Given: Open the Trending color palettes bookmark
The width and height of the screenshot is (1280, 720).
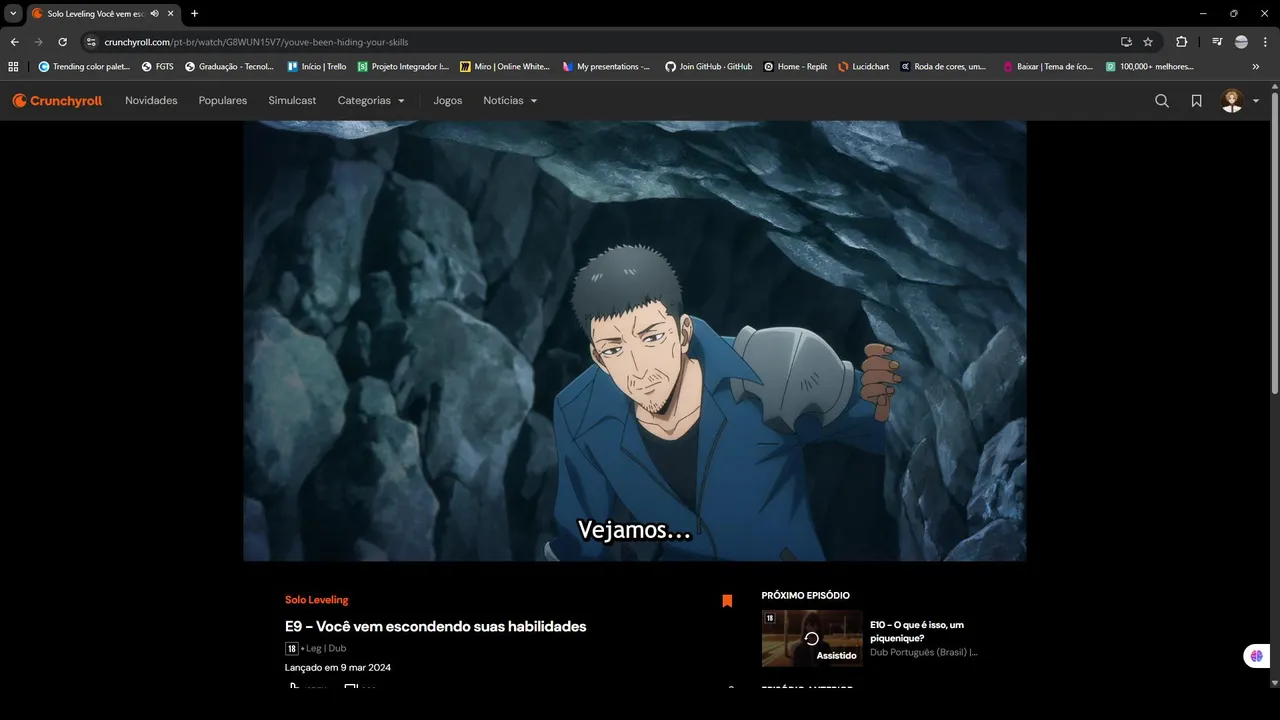Looking at the screenshot, I should tap(84, 67).
